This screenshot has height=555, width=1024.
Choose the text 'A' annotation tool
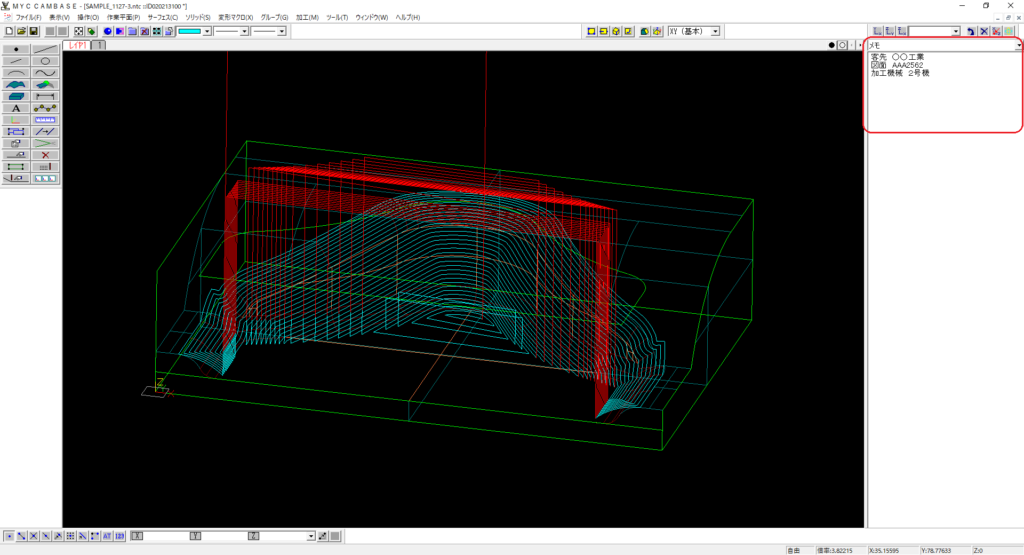(16, 108)
